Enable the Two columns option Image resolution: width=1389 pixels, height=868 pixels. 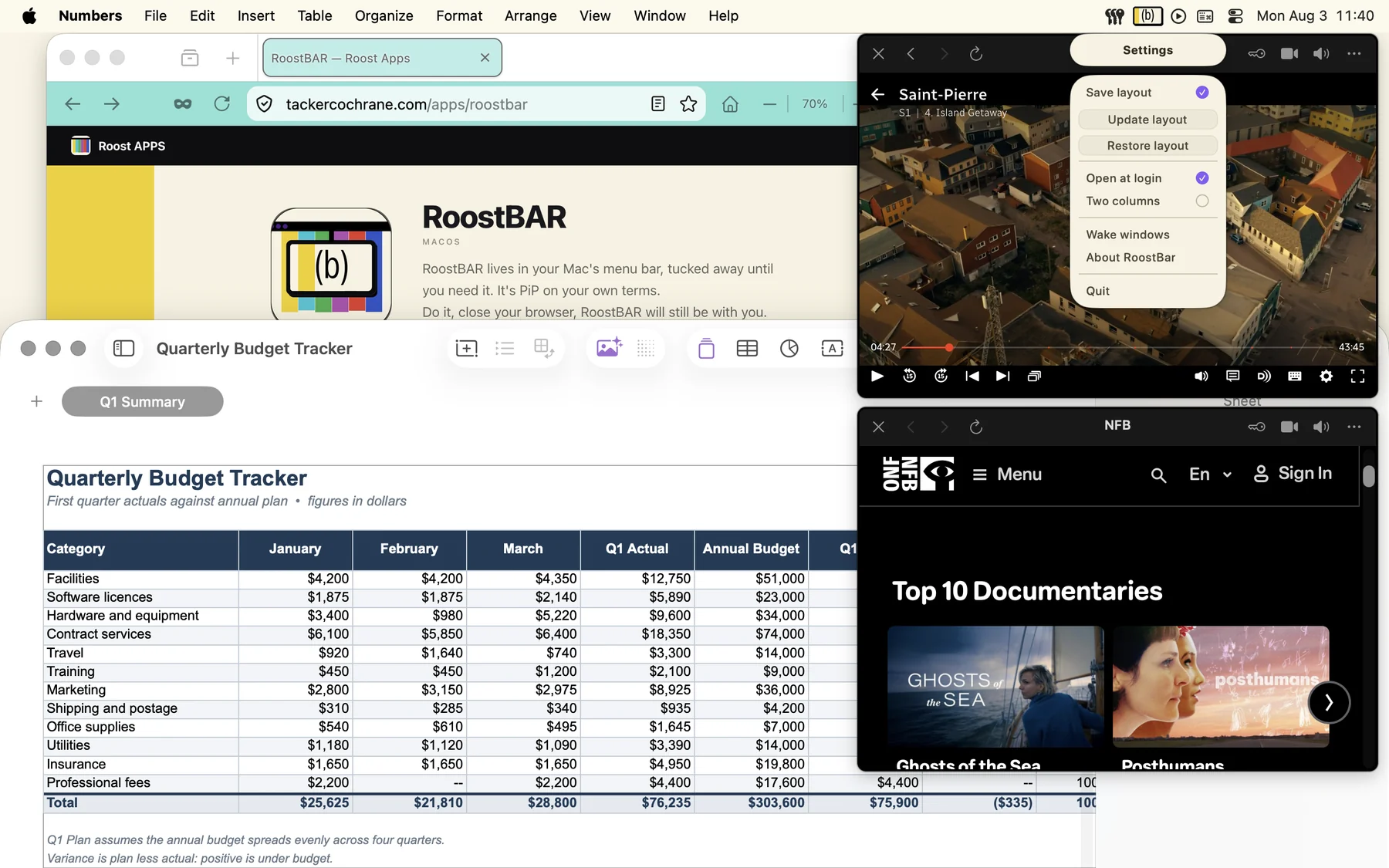[x=1202, y=201]
